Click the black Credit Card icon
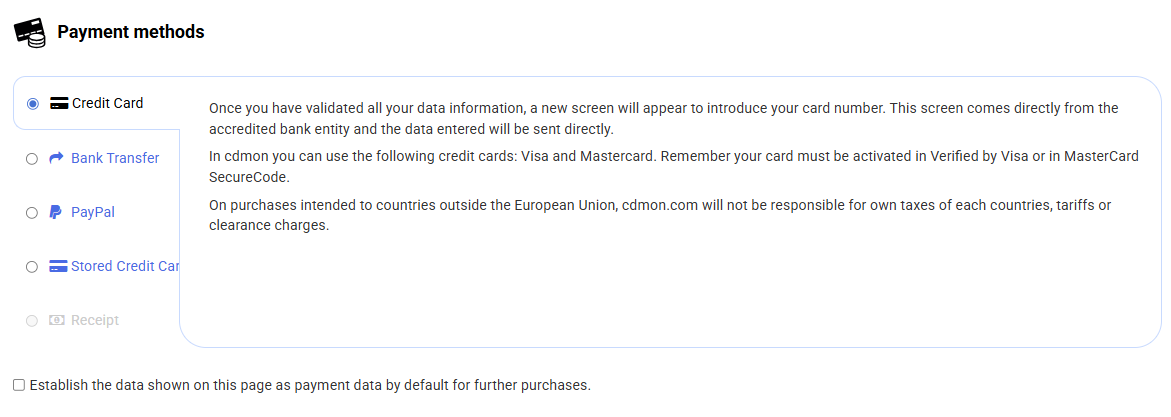The width and height of the screenshot is (1171, 417). click(x=58, y=104)
